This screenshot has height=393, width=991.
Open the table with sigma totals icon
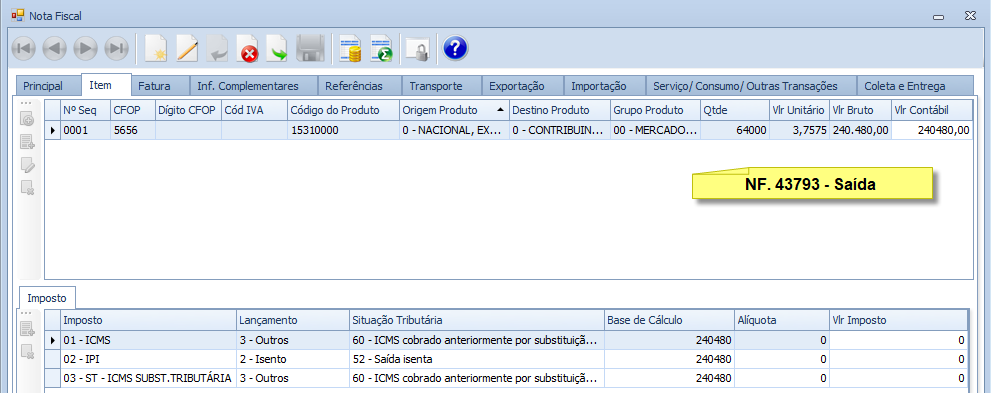381,49
